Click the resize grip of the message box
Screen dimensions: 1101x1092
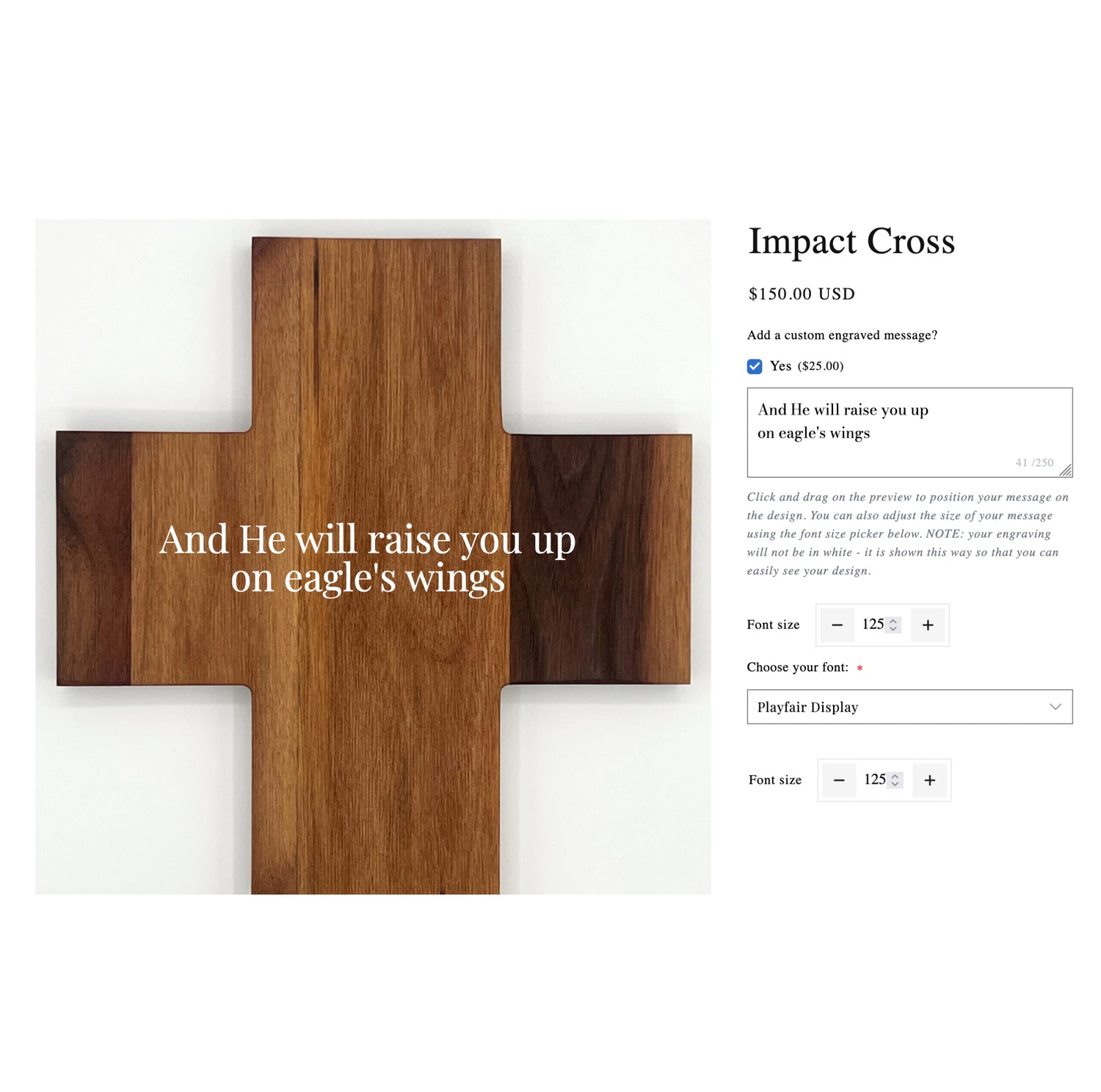tap(1066, 470)
